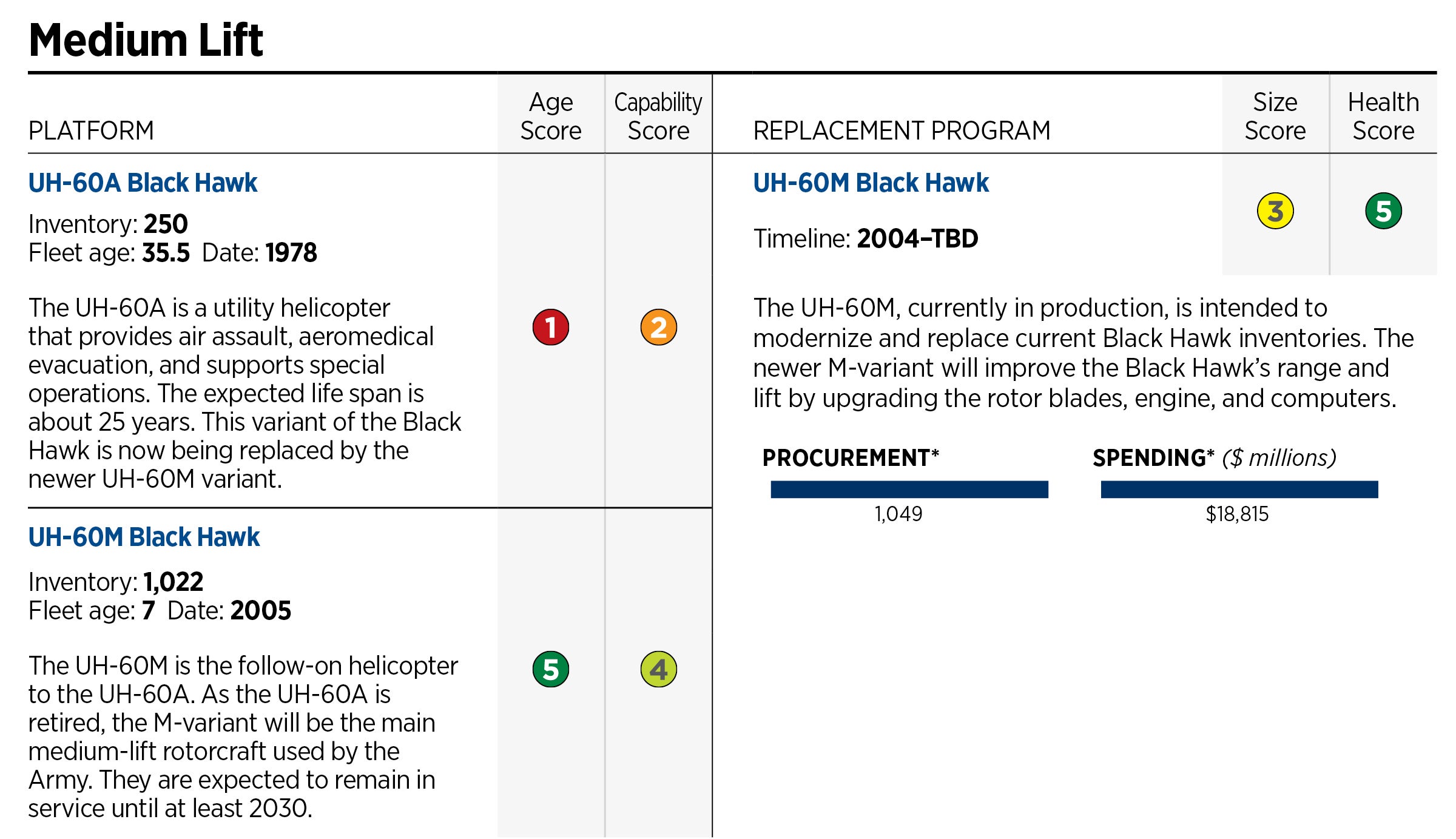
Task: Open the UH-60M Black Hawk platform link
Action: (144, 537)
